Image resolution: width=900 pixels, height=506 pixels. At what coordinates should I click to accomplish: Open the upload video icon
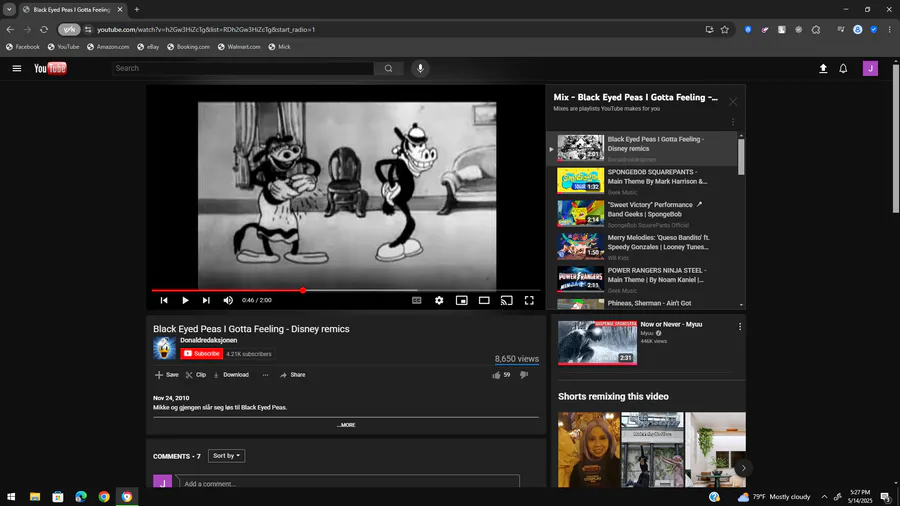click(x=823, y=68)
